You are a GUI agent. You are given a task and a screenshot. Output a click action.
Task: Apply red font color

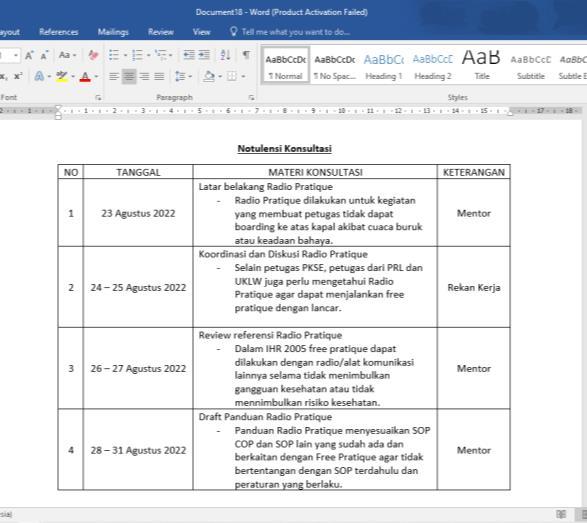pyautogui.click(x=85, y=76)
